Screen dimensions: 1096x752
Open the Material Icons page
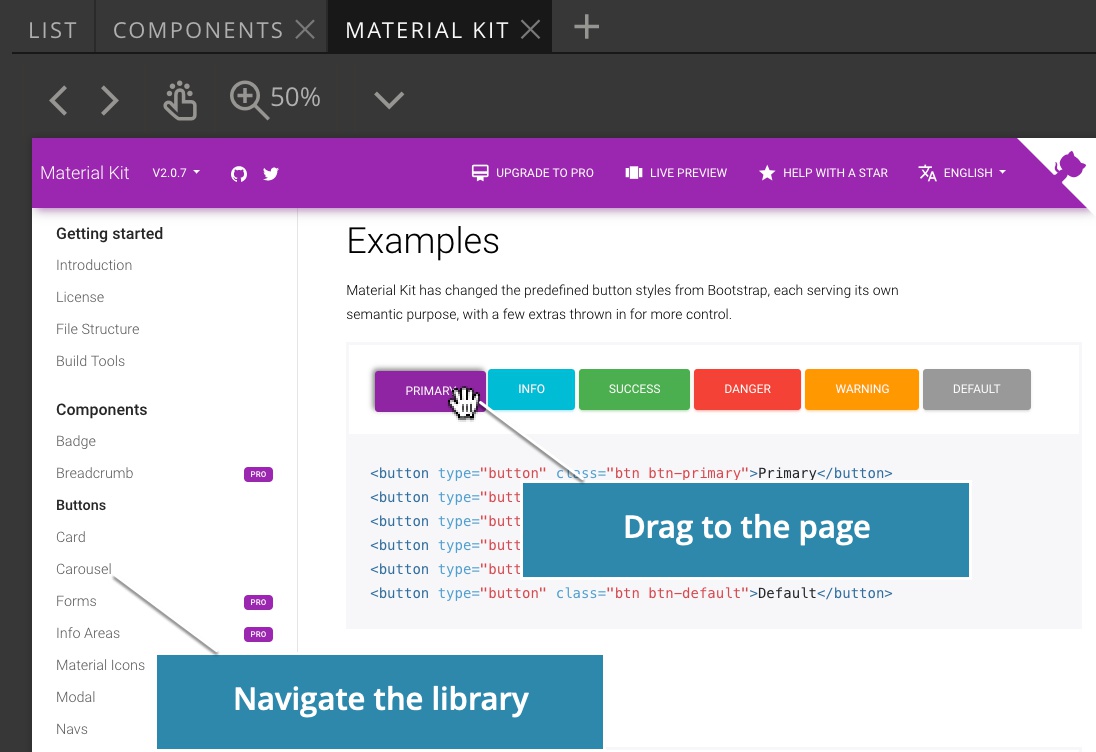coord(100,665)
